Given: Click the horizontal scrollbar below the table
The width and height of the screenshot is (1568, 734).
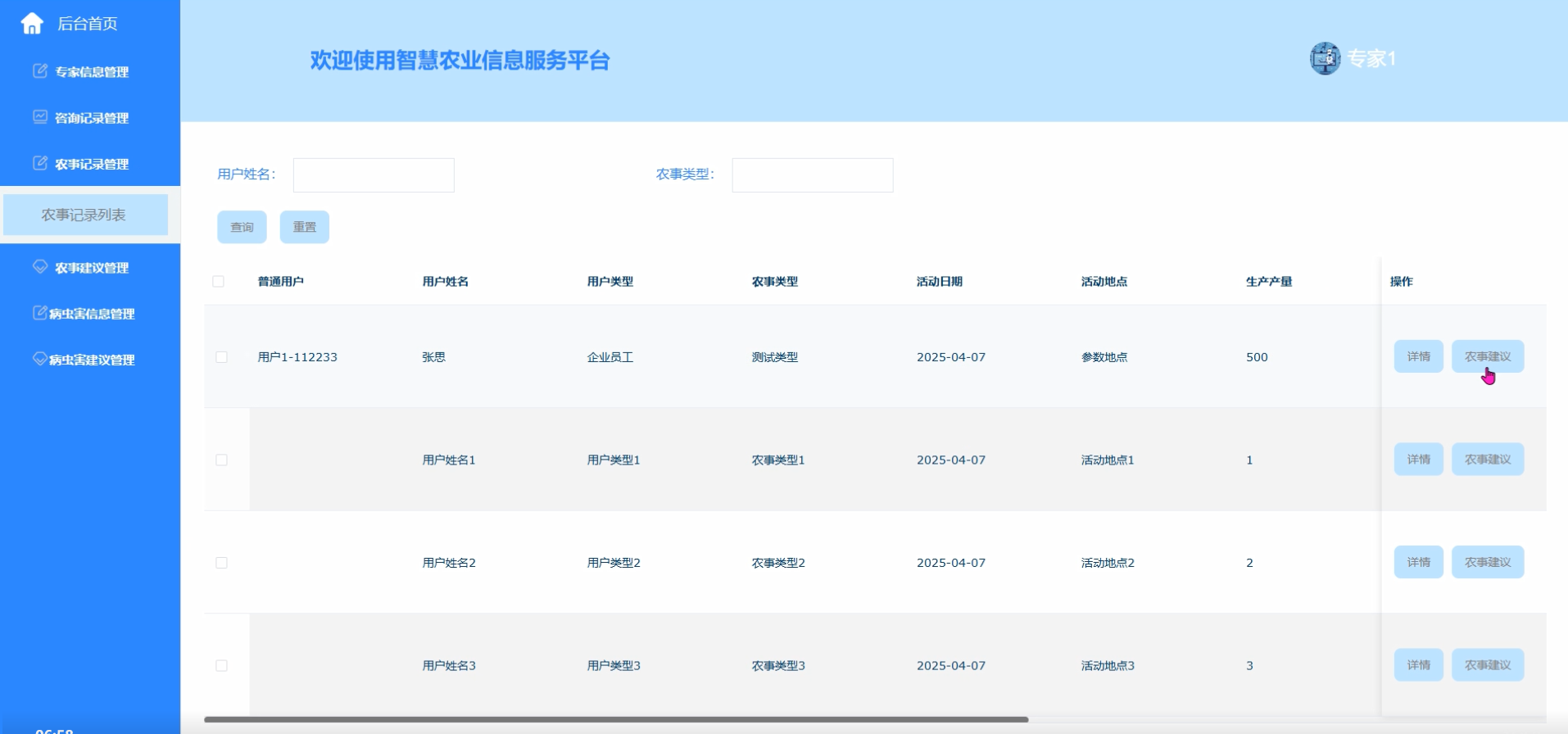Looking at the screenshot, I should point(616,719).
